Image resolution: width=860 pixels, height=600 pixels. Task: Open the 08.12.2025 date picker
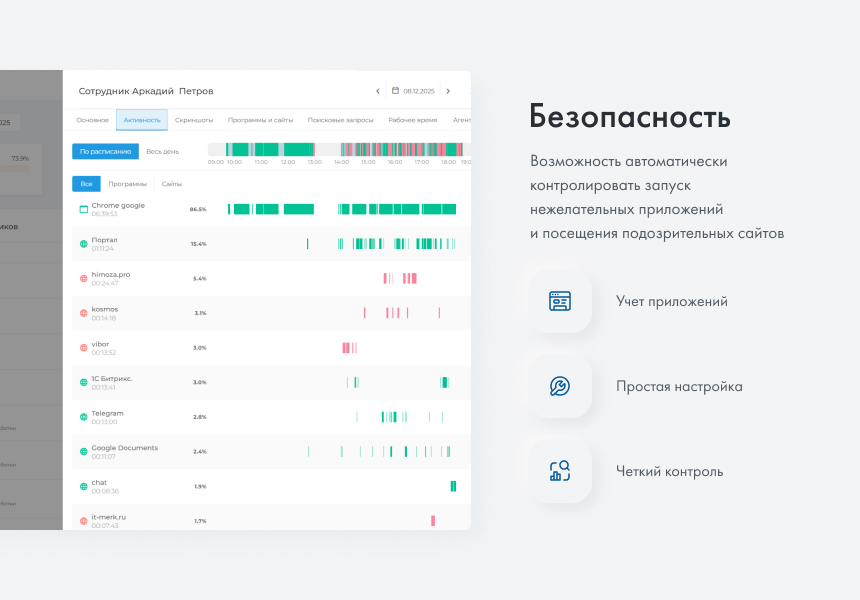tap(418, 91)
